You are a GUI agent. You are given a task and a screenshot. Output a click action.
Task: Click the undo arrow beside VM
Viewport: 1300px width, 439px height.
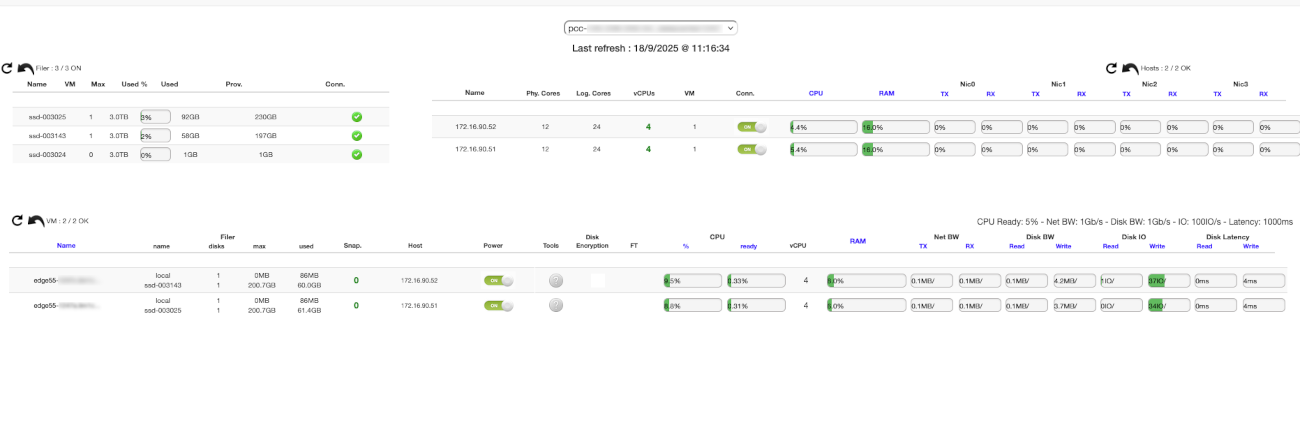tap(35, 220)
